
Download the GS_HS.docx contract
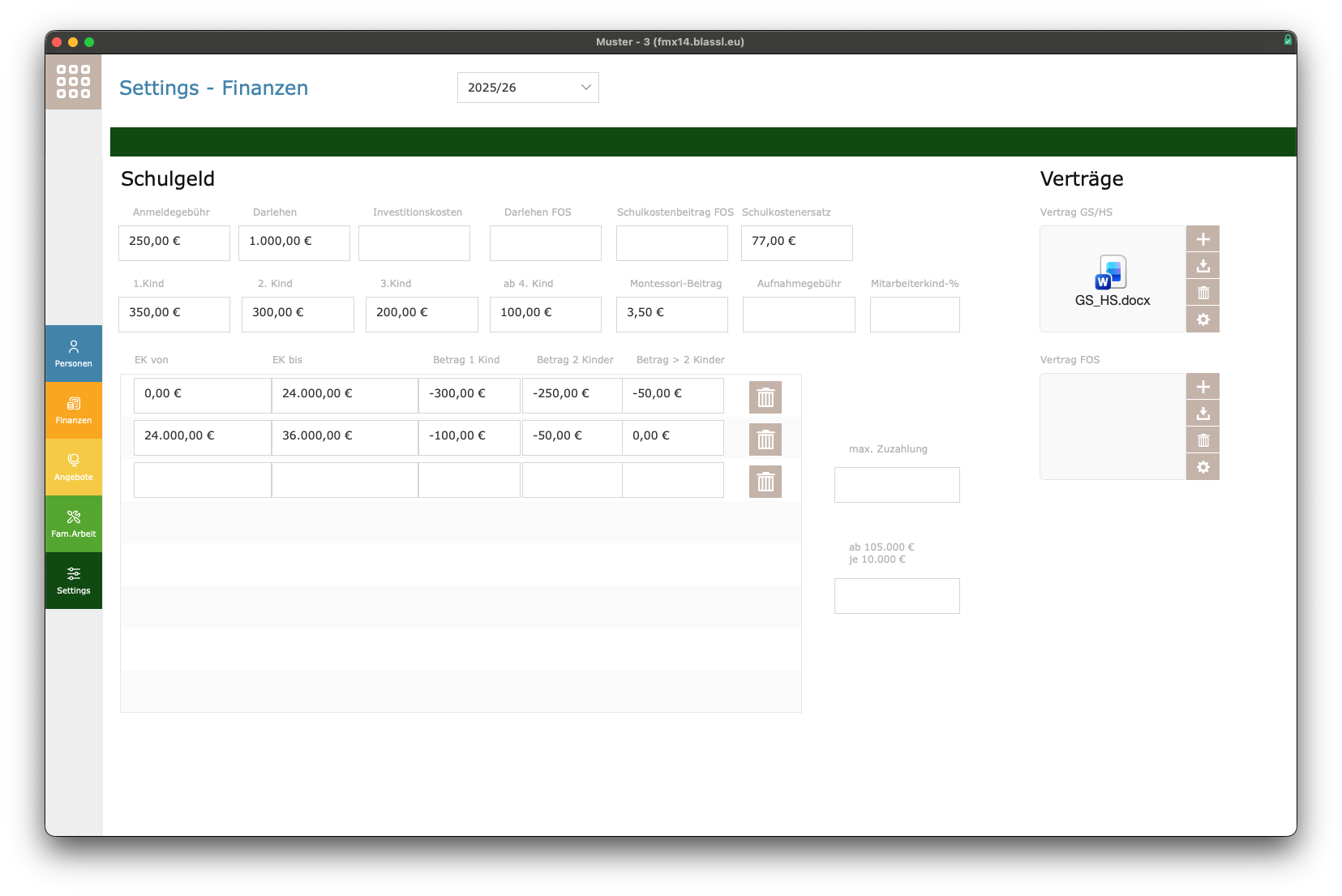[x=1203, y=266]
